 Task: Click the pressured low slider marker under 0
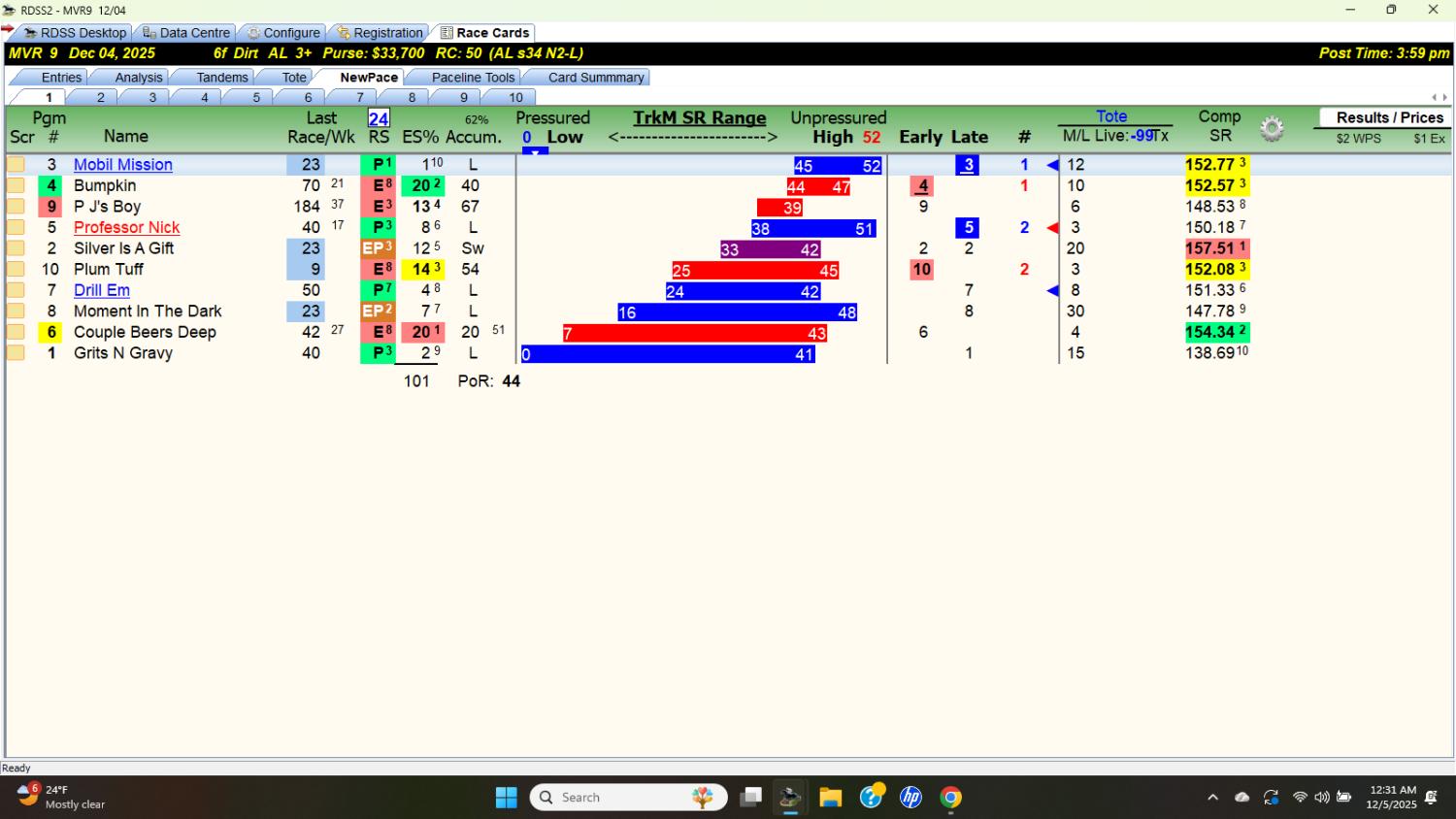[x=535, y=151]
